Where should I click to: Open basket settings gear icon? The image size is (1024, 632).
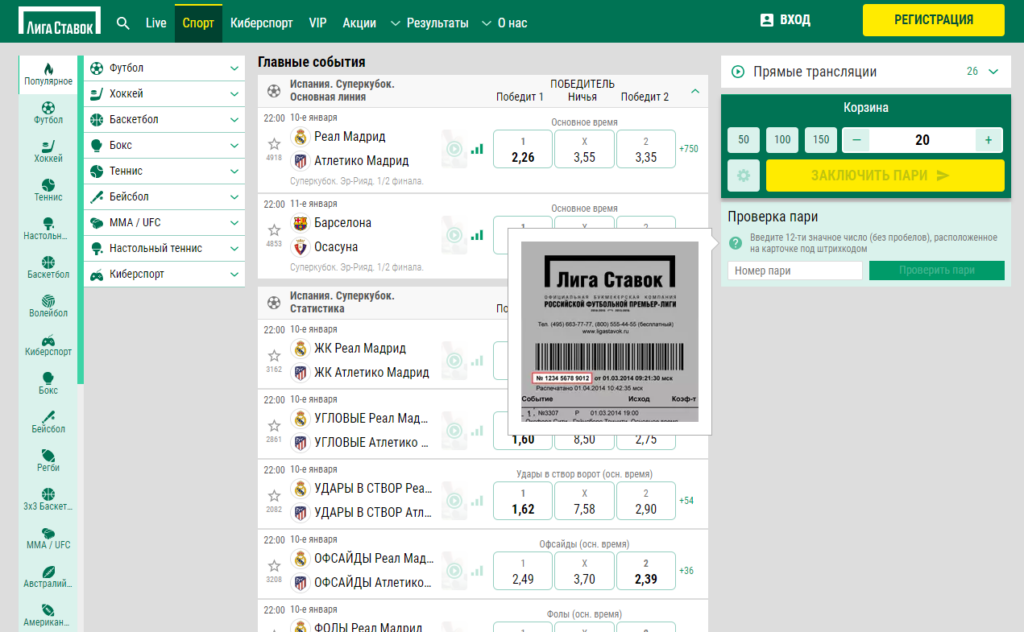tap(743, 176)
